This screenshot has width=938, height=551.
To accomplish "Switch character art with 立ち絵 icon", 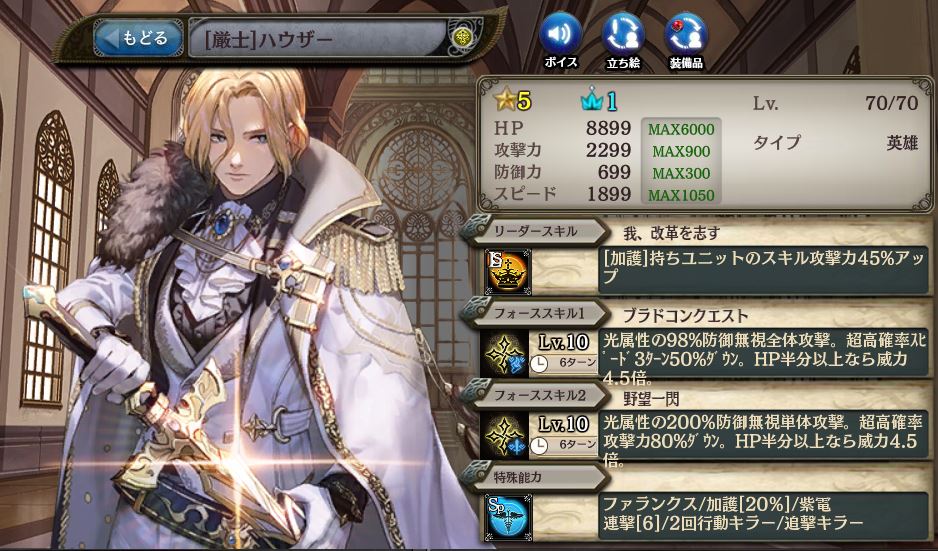I will [x=623, y=34].
